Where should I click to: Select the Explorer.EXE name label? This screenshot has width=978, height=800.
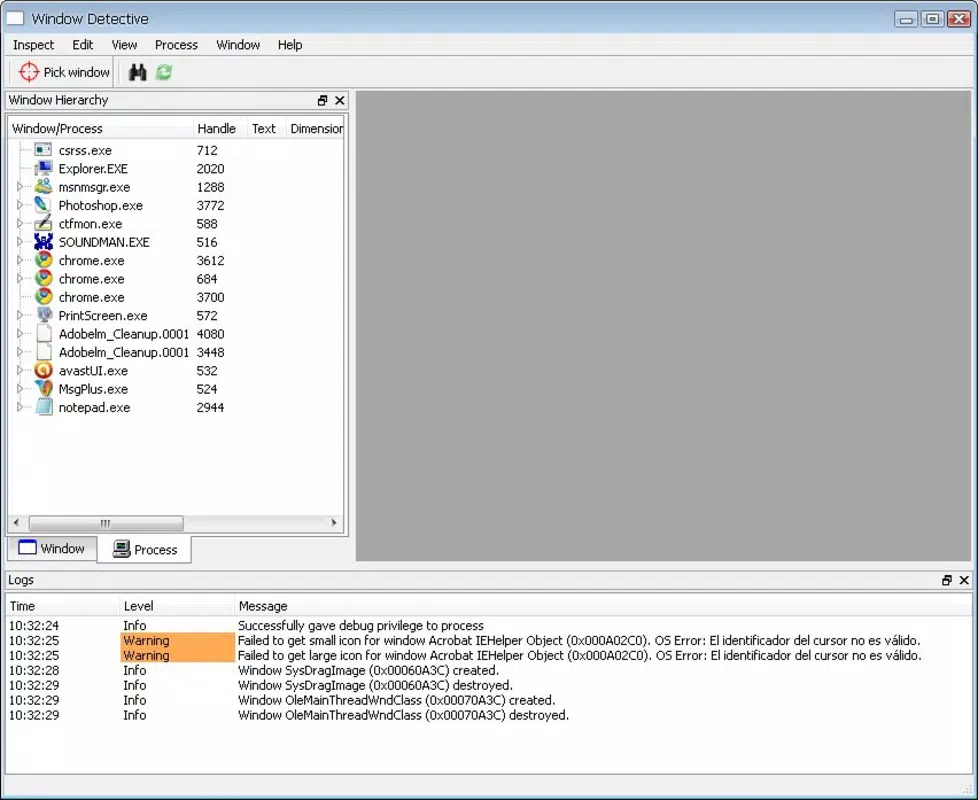coord(93,169)
